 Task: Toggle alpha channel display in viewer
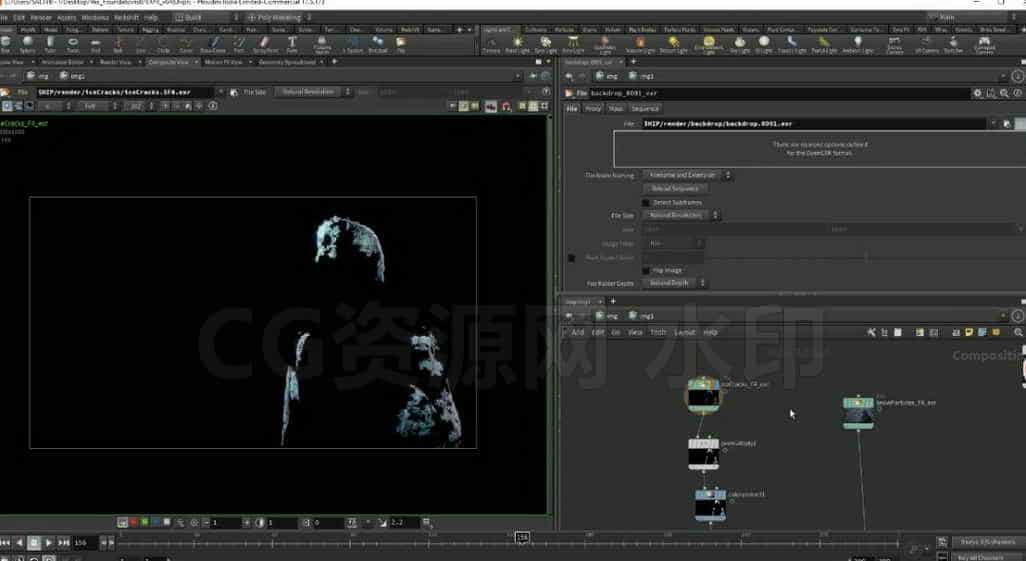point(167,522)
